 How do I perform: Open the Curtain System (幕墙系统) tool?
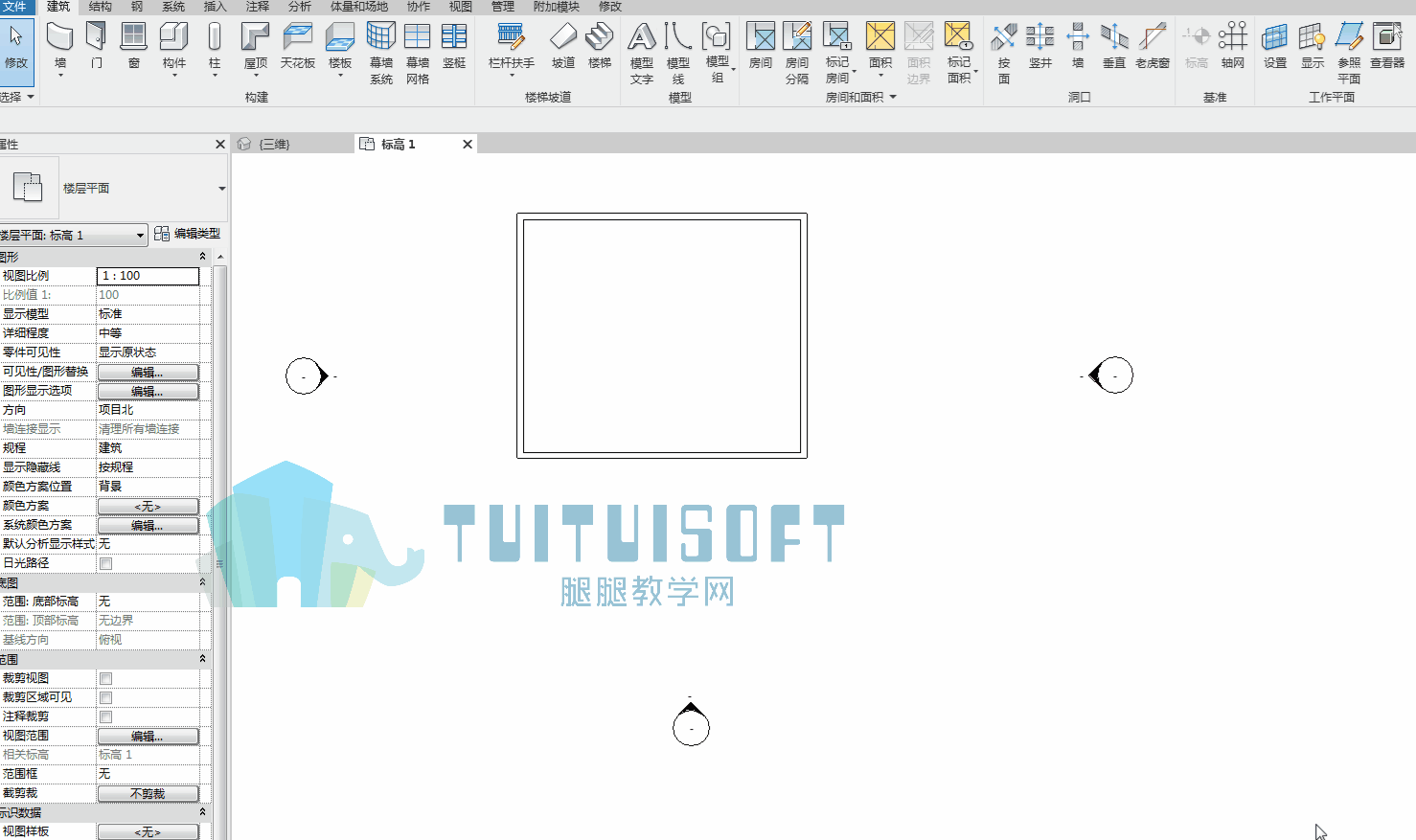381,54
